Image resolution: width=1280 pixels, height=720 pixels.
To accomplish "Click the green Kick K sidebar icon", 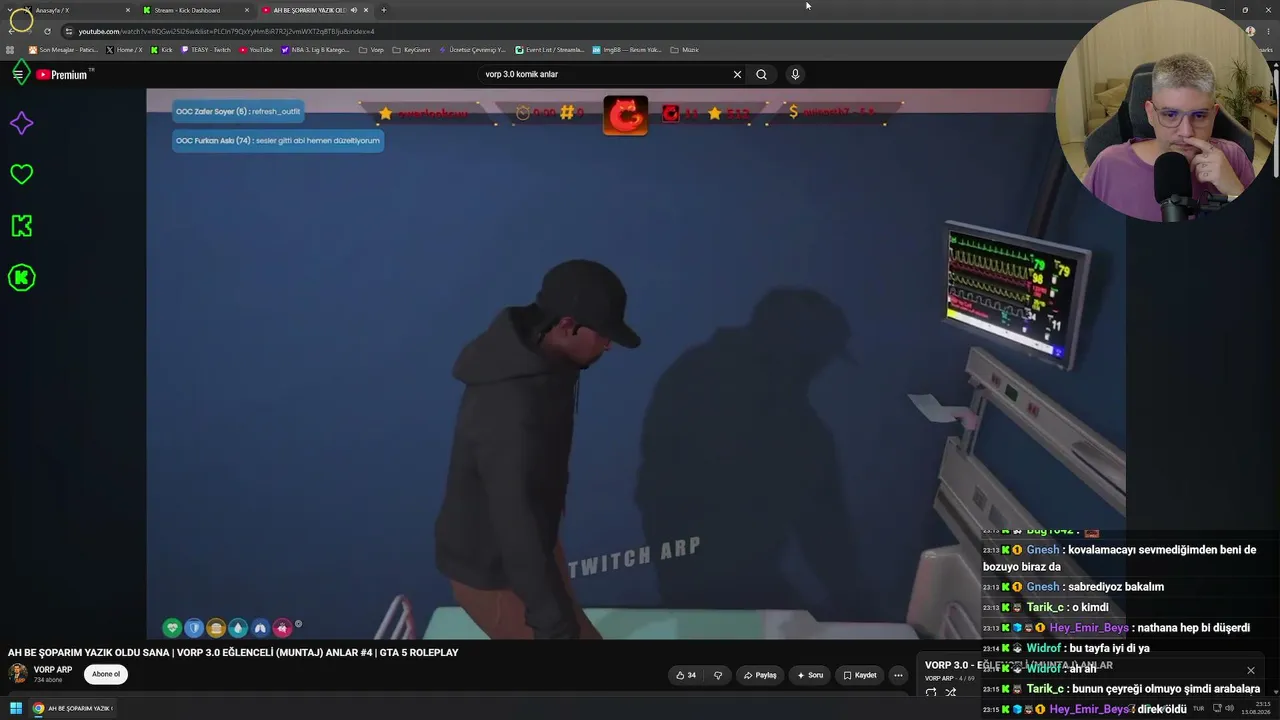I will point(21,226).
